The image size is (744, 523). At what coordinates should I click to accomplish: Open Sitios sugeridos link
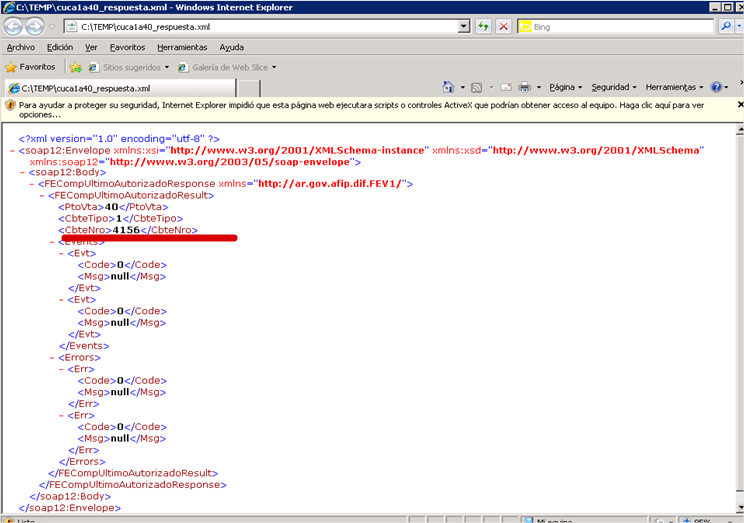pos(129,67)
